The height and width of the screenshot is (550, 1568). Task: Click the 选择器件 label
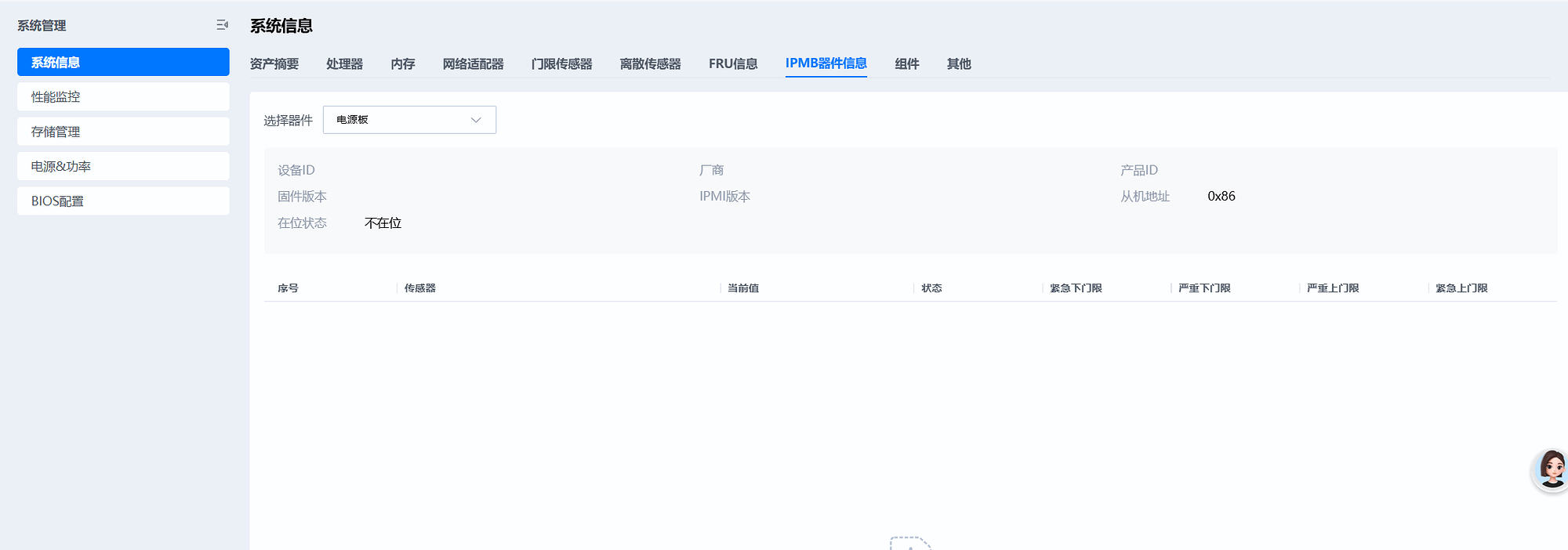pos(288,120)
